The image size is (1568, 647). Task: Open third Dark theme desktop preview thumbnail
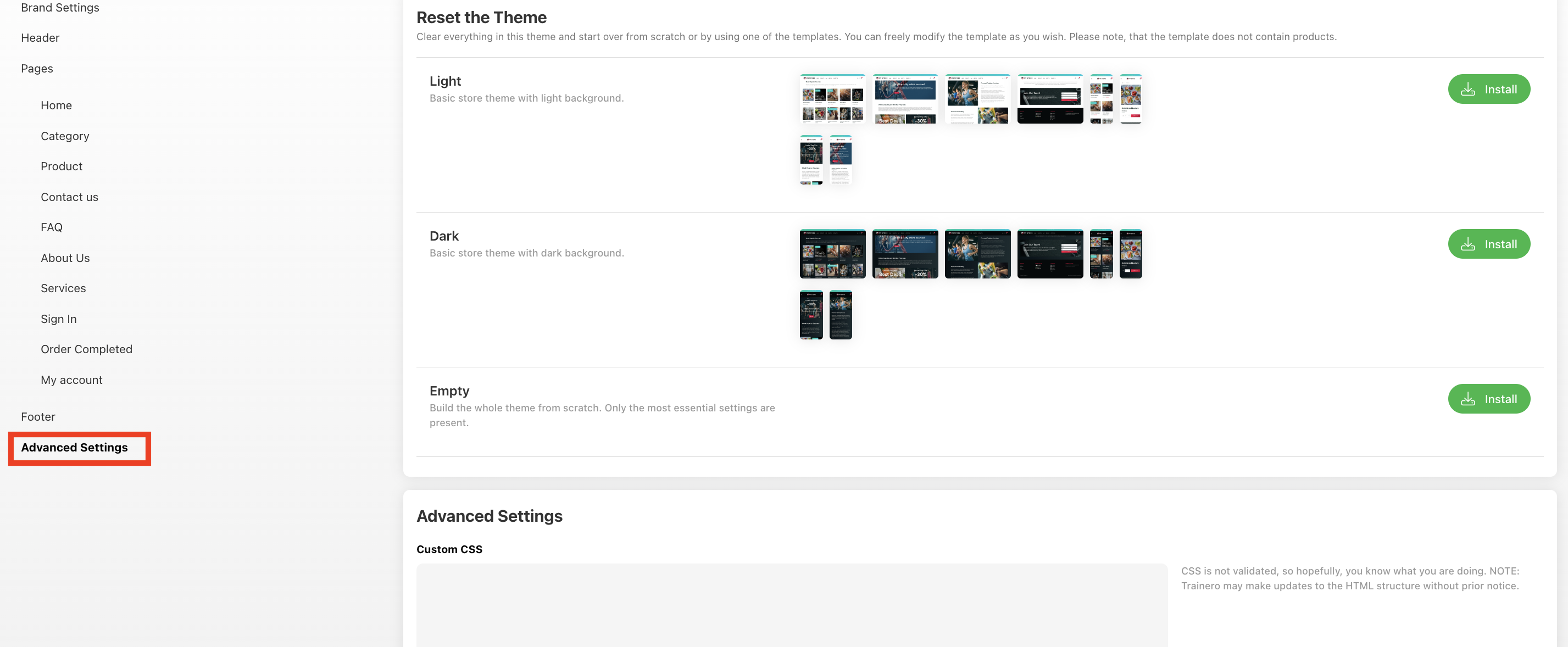pos(977,254)
